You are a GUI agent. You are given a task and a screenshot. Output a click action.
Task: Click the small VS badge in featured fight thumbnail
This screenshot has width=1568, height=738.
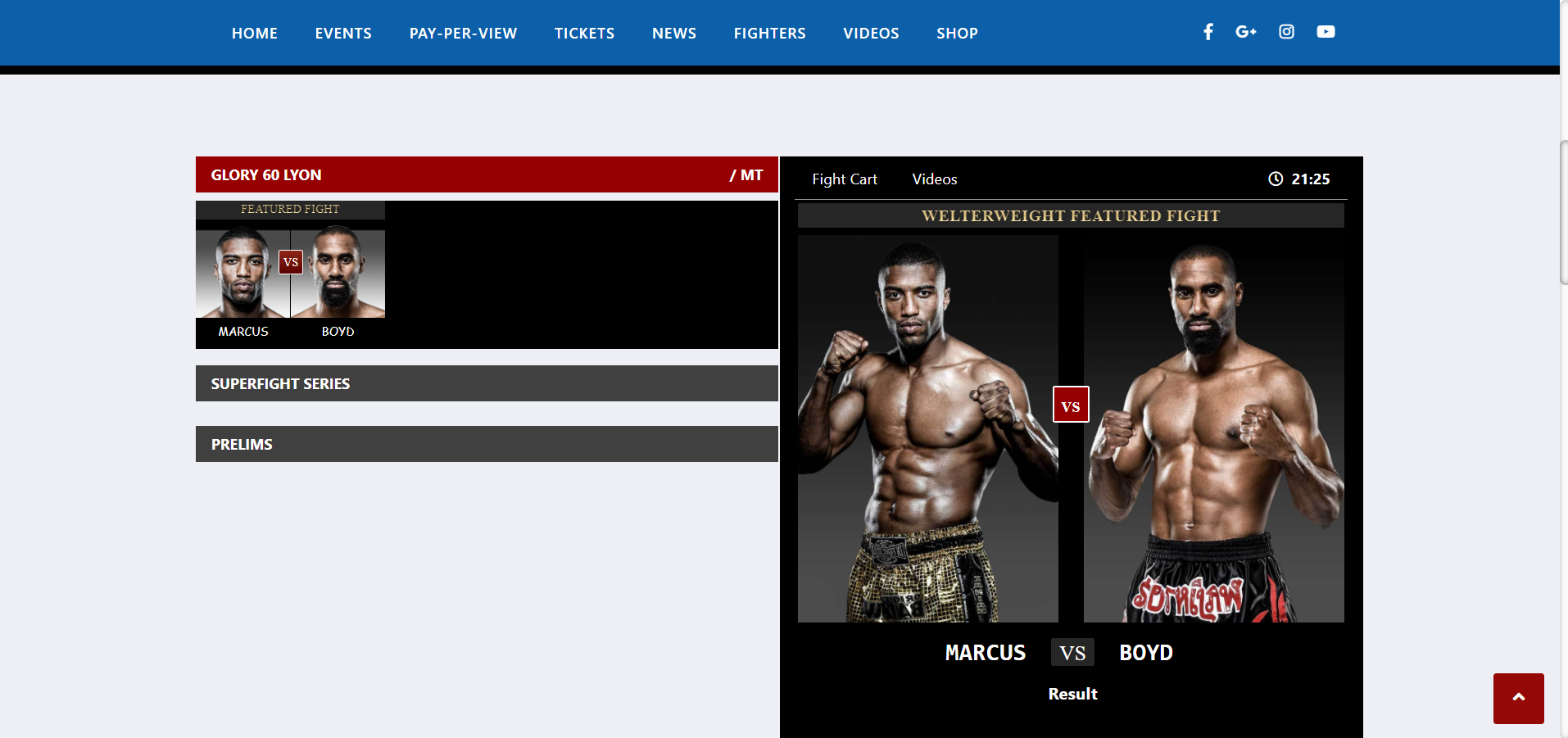(x=291, y=262)
